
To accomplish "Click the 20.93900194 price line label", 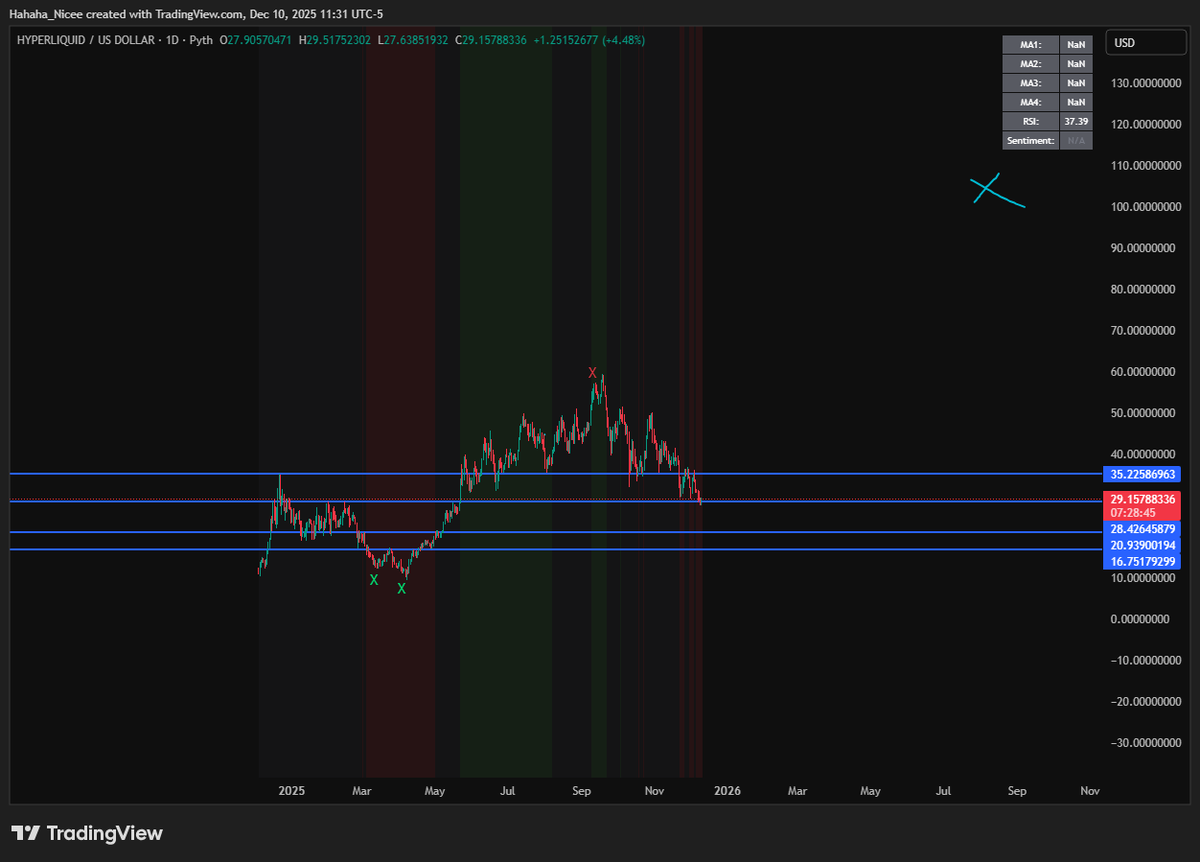I will [x=1144, y=545].
